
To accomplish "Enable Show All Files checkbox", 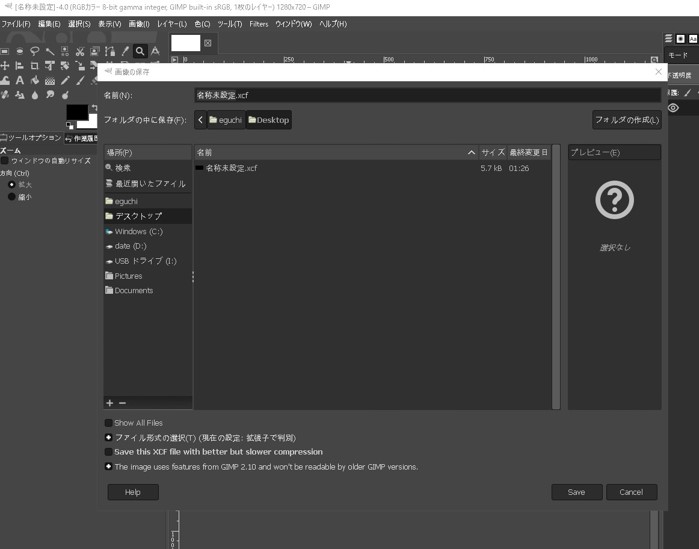I will 109,423.
